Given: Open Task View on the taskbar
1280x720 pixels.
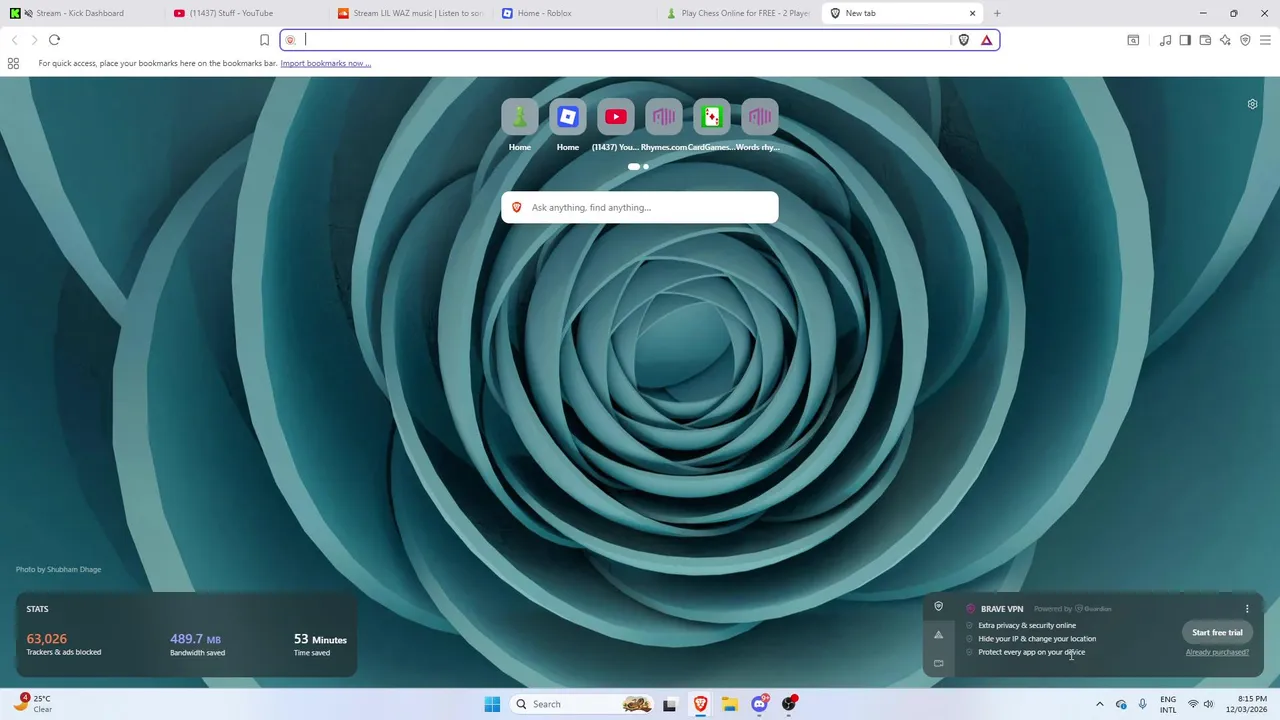Looking at the screenshot, I should tap(669, 704).
